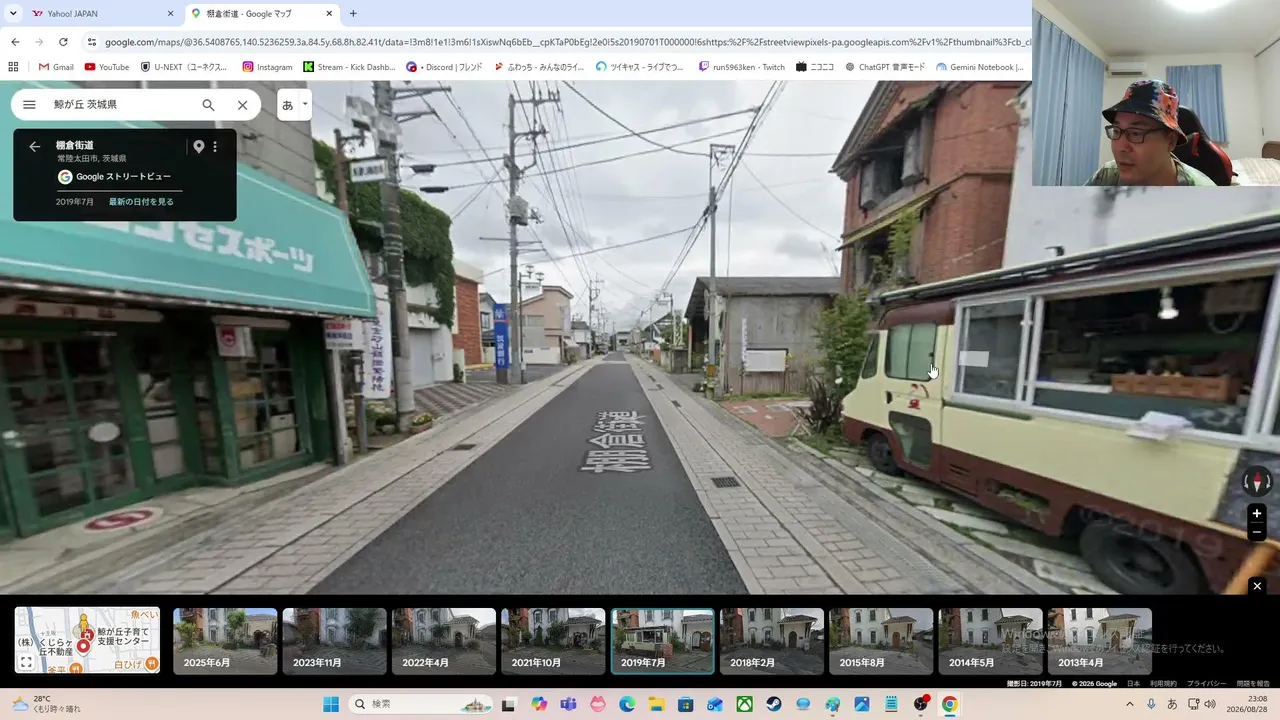
Task: Open the Gmail bookmark
Action: tap(56, 67)
